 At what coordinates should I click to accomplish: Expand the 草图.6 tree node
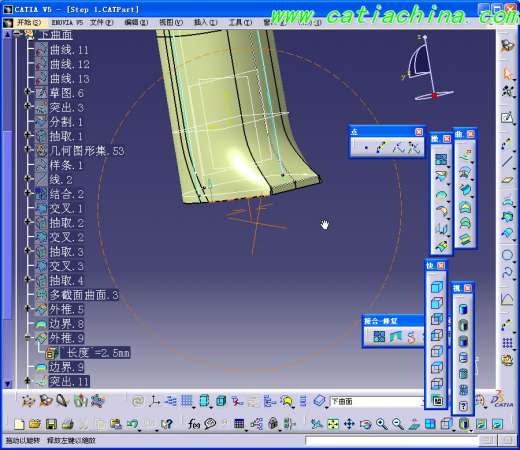coord(28,92)
